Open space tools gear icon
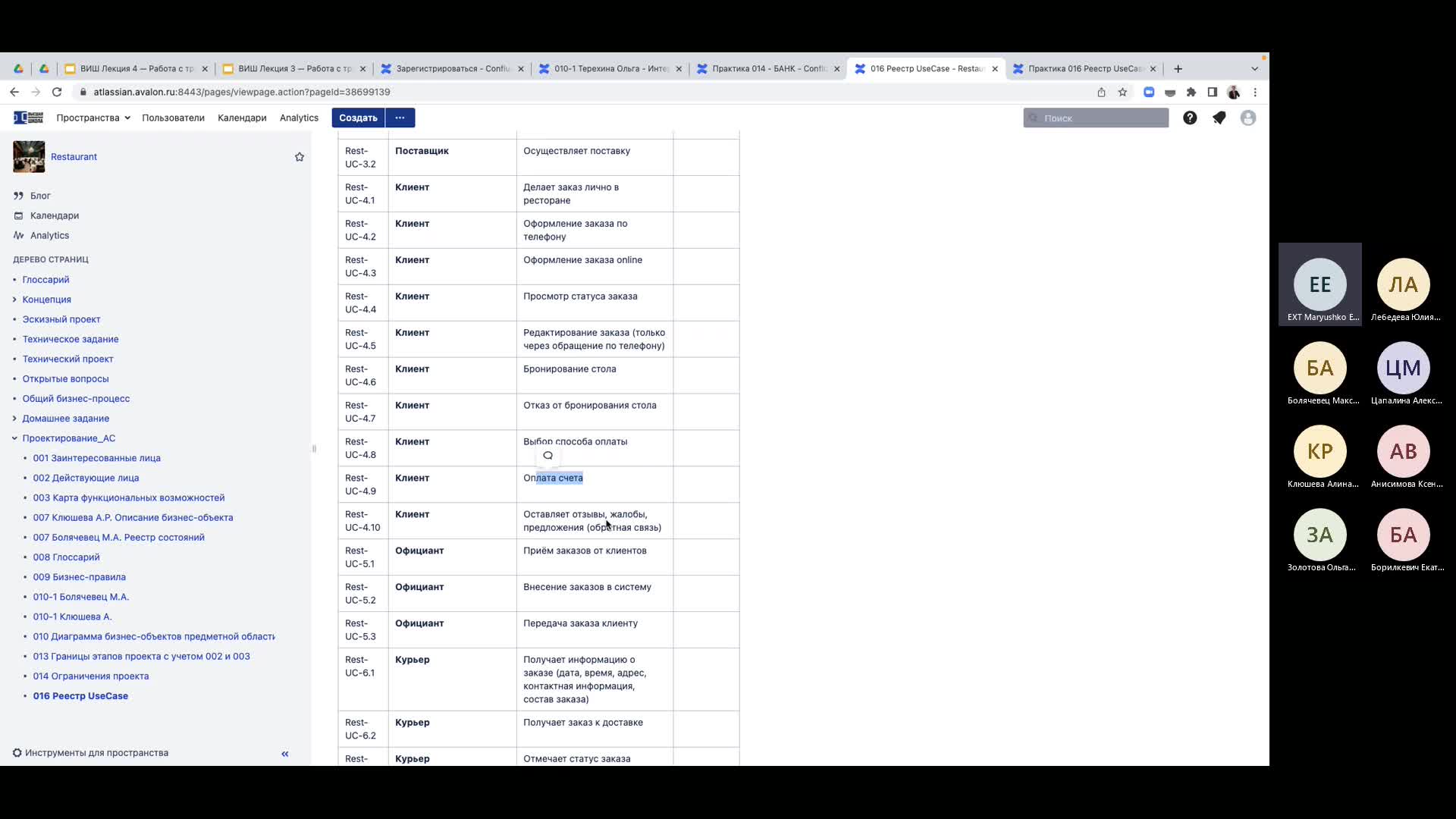 point(17,753)
